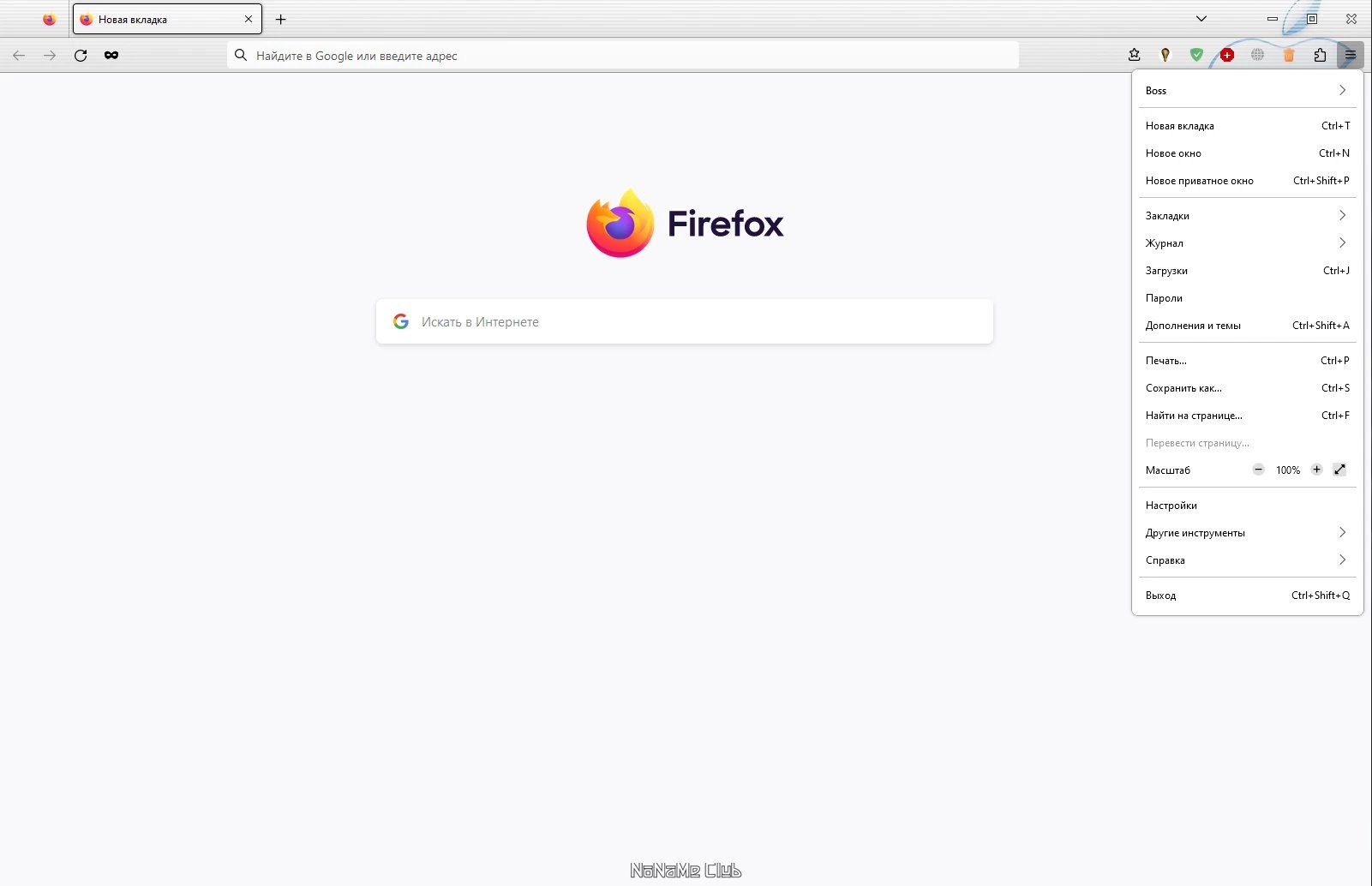Open the extensions puzzle-piece menu
Image resolution: width=1372 pixels, height=886 pixels.
point(1320,55)
